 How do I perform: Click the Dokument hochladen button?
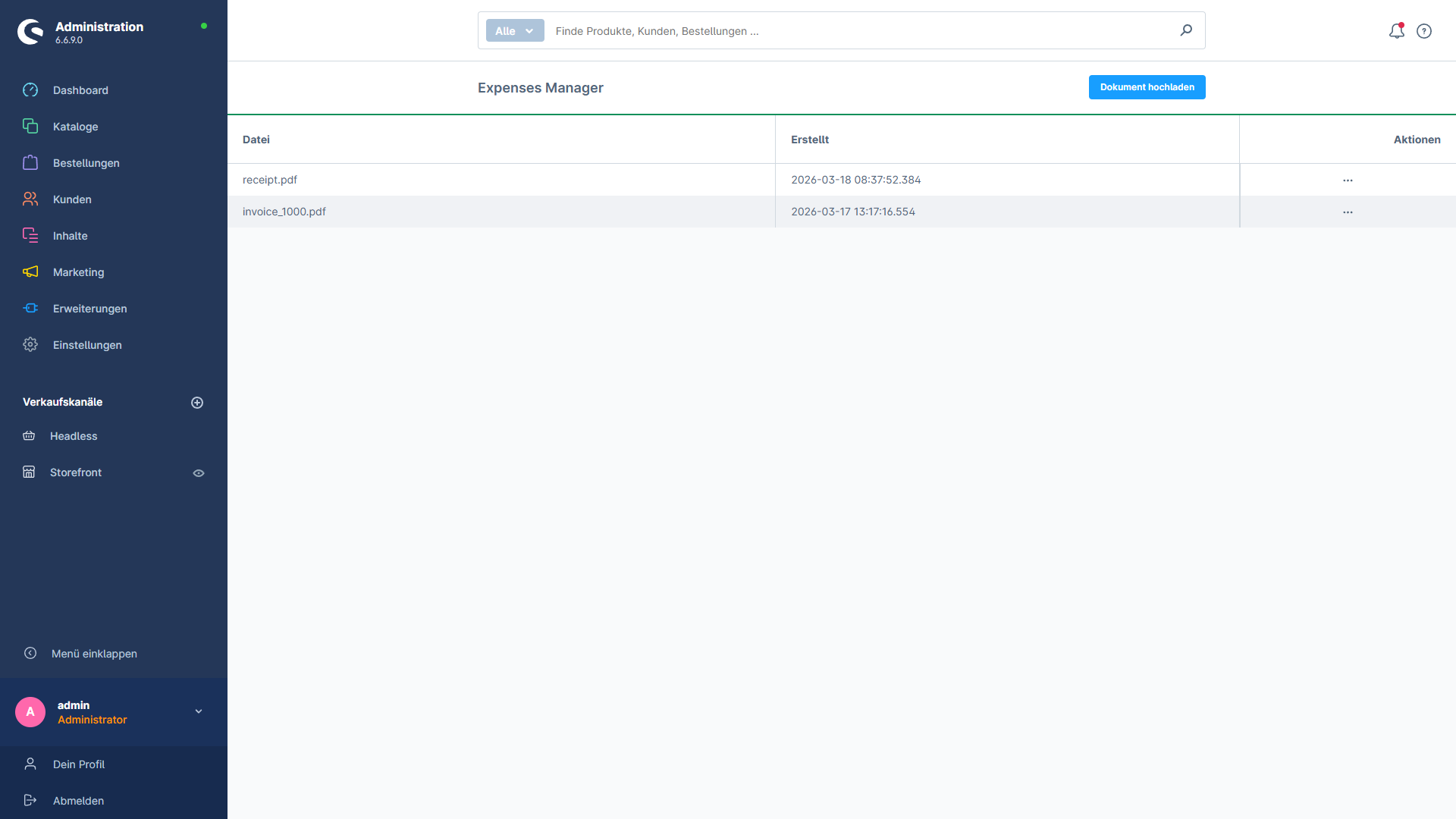1147,86
